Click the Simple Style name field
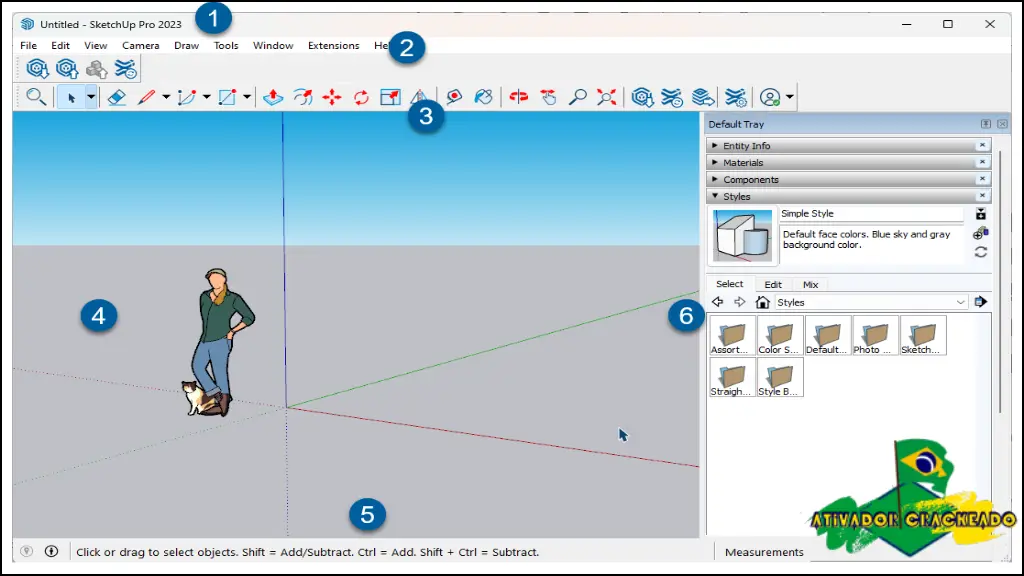 point(871,214)
